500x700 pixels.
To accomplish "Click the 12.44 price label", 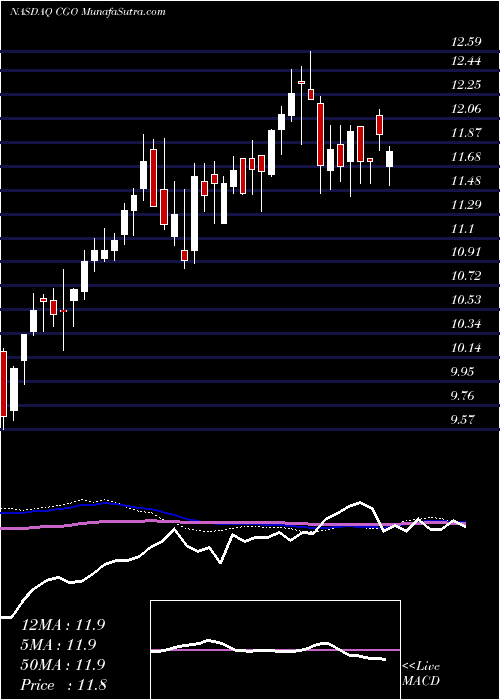I will pyautogui.click(x=466, y=61).
